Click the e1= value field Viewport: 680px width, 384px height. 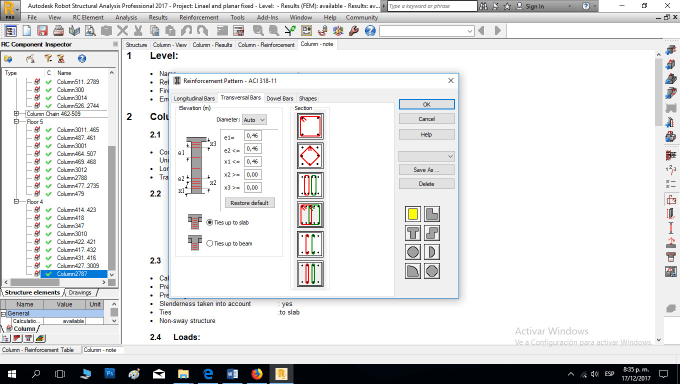click(252, 136)
